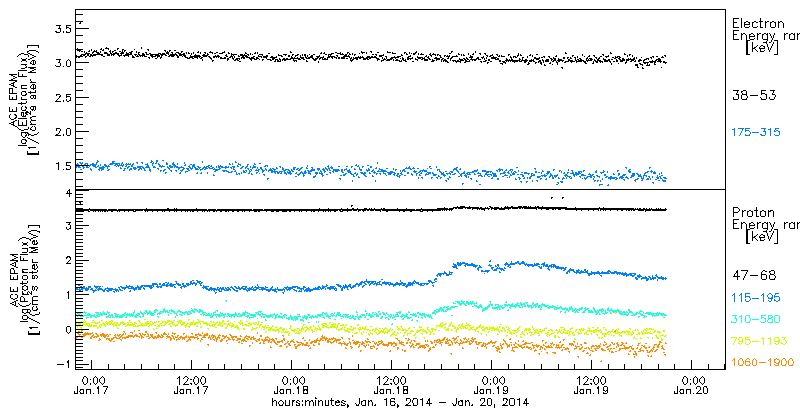
Task: Click the yellow-green 795-1193 proton legend label
Action: (x=760, y=341)
